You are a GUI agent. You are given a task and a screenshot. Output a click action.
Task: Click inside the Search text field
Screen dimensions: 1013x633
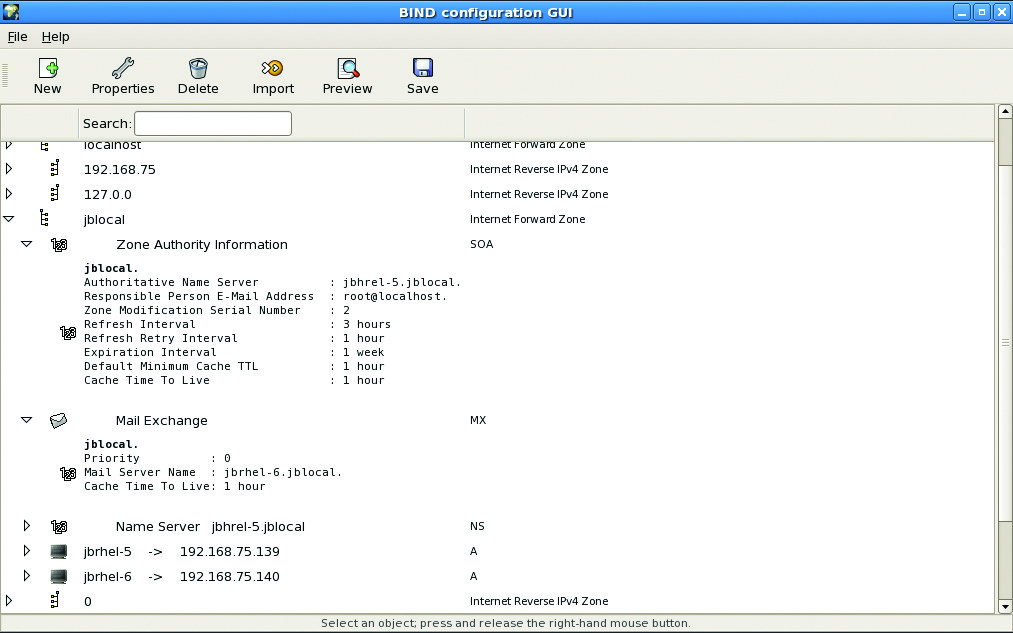(x=212, y=124)
